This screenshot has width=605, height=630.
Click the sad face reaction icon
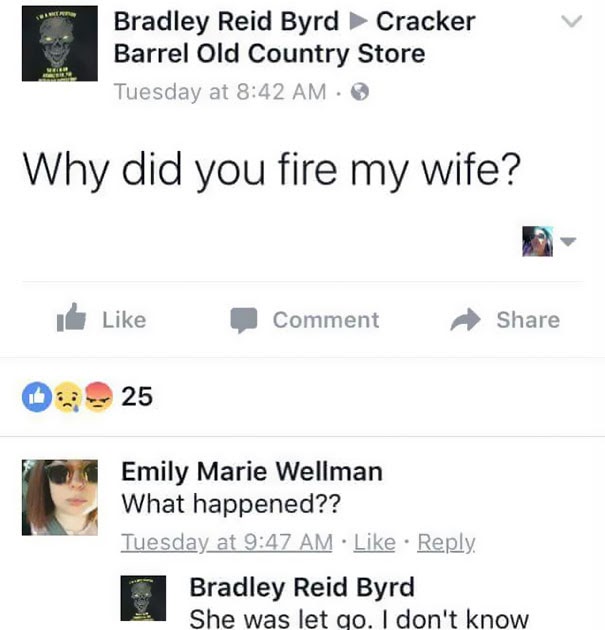pyautogui.click(x=67, y=397)
